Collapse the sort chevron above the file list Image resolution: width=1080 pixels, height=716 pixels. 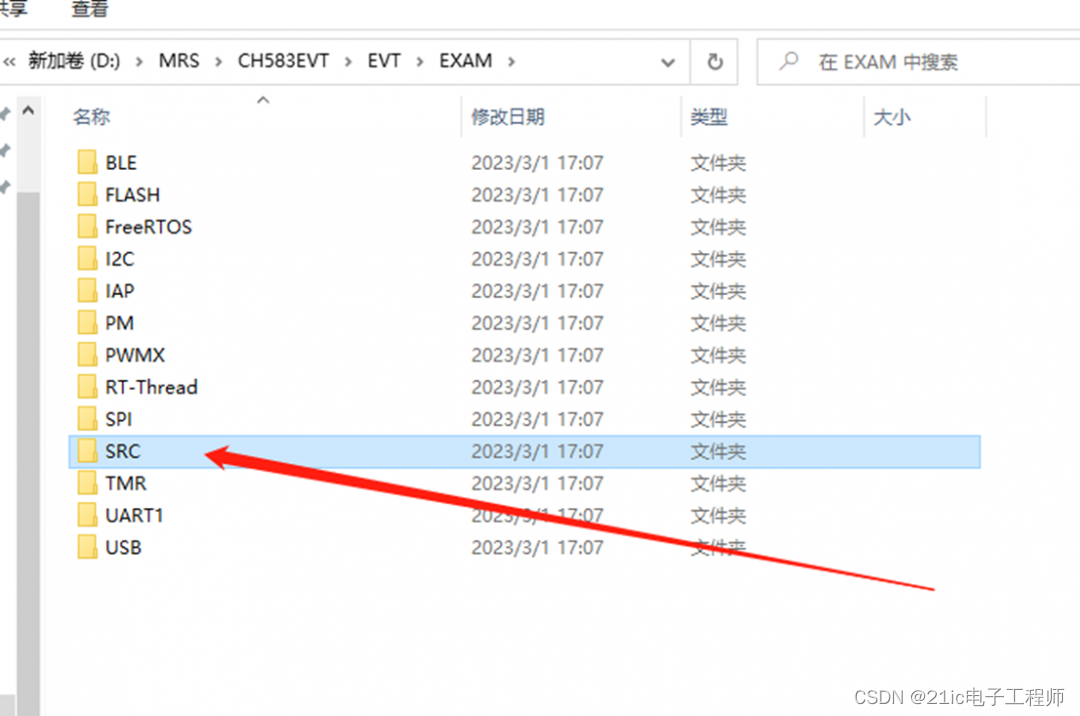point(262,99)
